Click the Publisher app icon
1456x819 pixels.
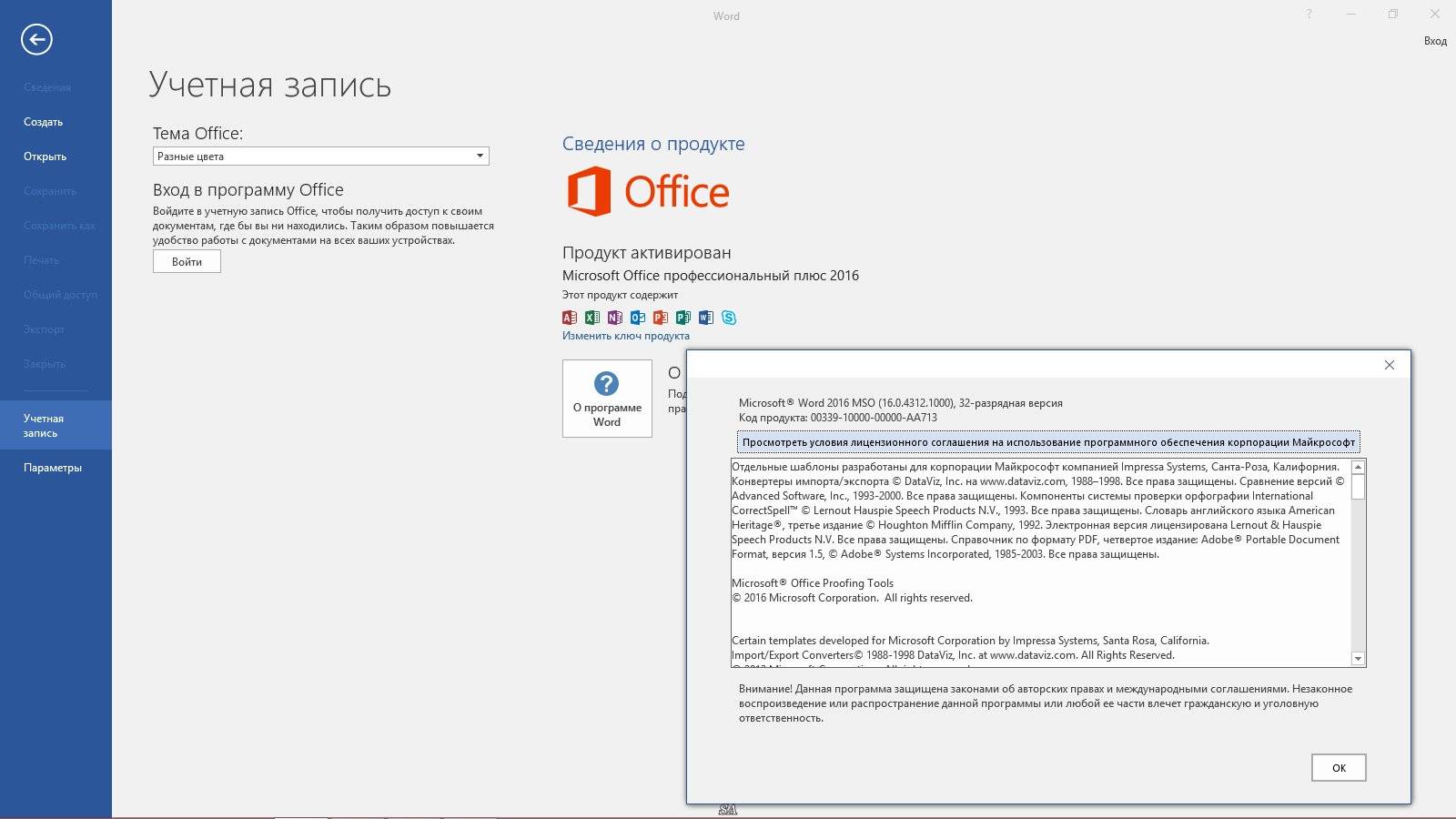(683, 318)
